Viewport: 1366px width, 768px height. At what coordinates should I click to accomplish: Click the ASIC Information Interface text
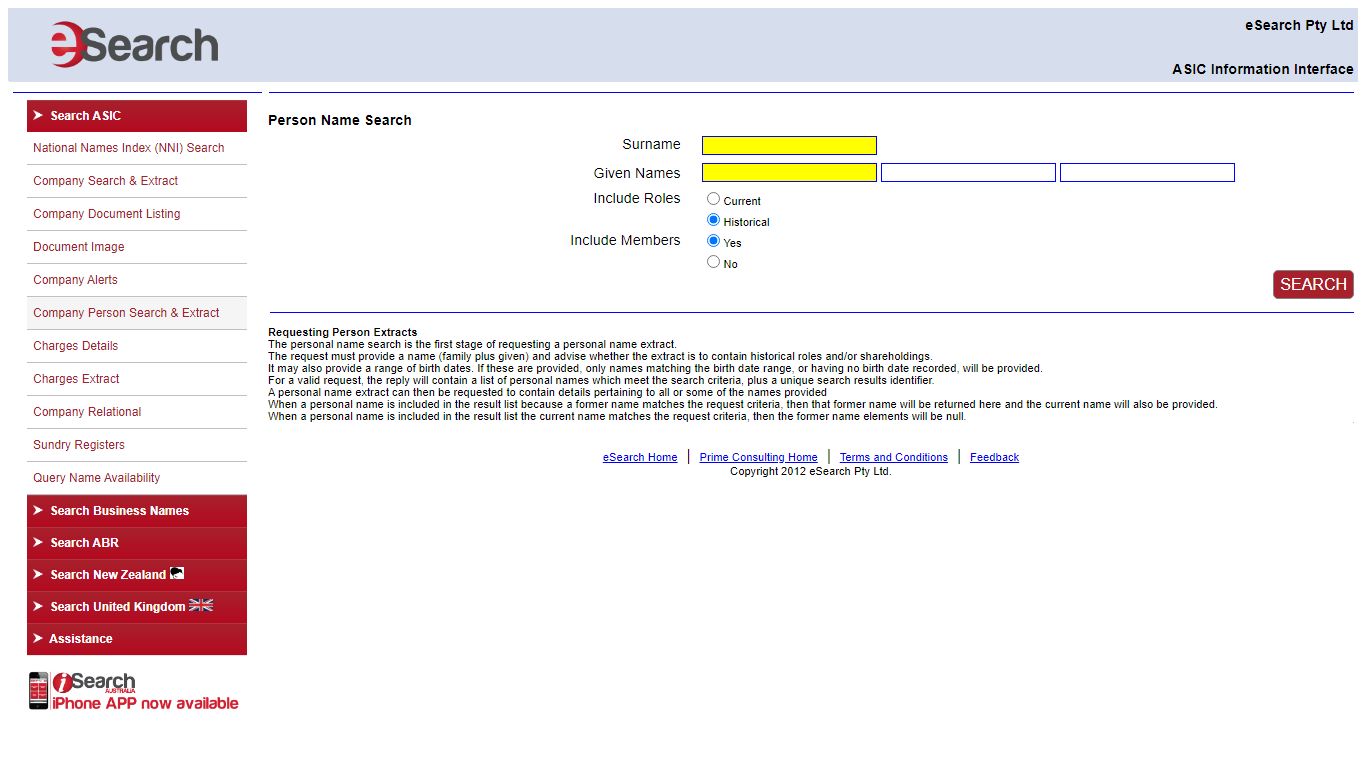pyautogui.click(x=1263, y=69)
